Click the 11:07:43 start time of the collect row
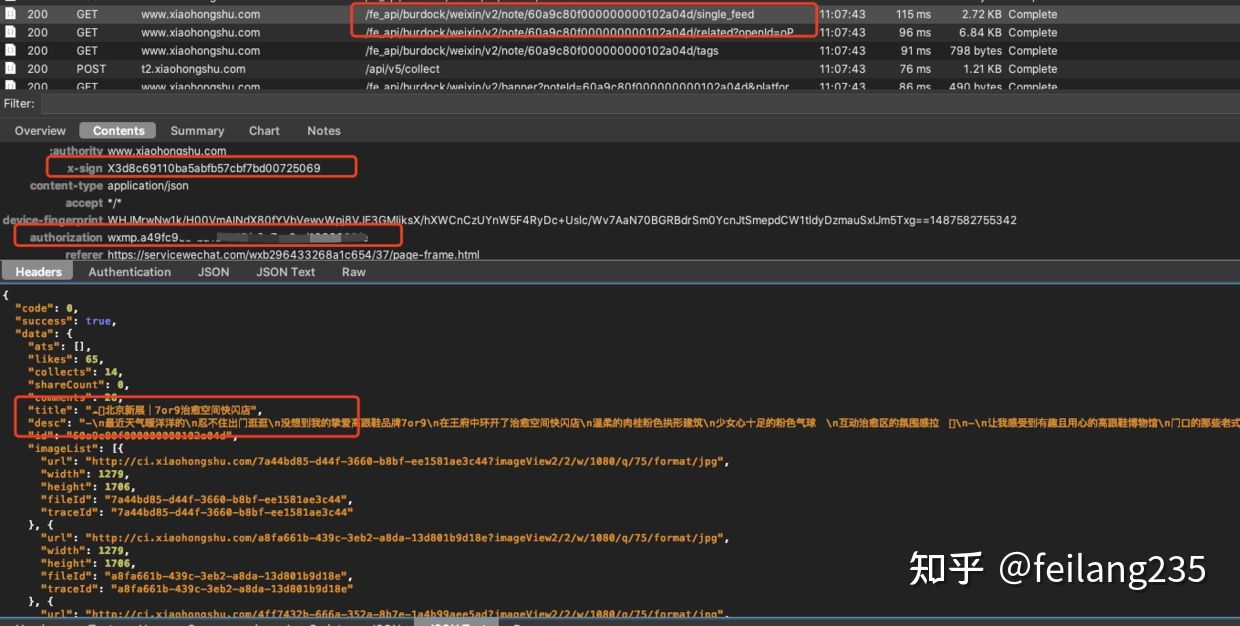 [x=842, y=69]
